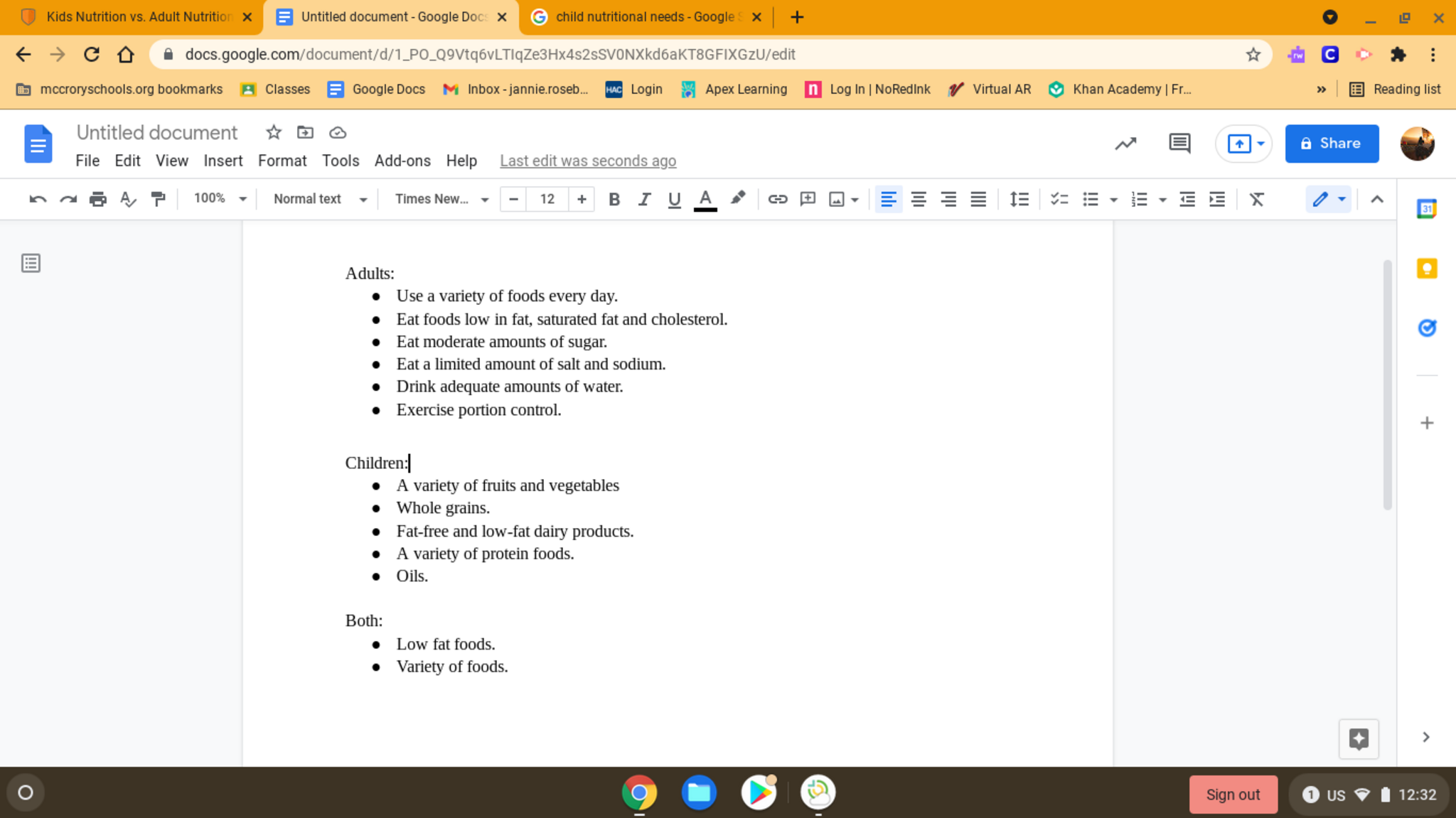Open the Insert menu
Image resolution: width=1456 pixels, height=818 pixels.
coord(223,161)
